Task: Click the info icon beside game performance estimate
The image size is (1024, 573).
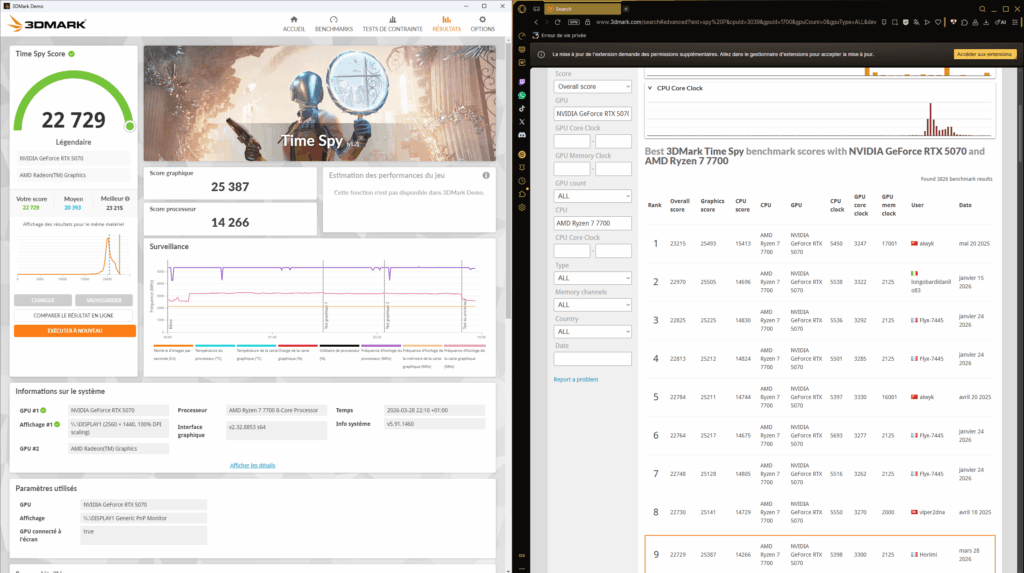Action: click(486, 175)
